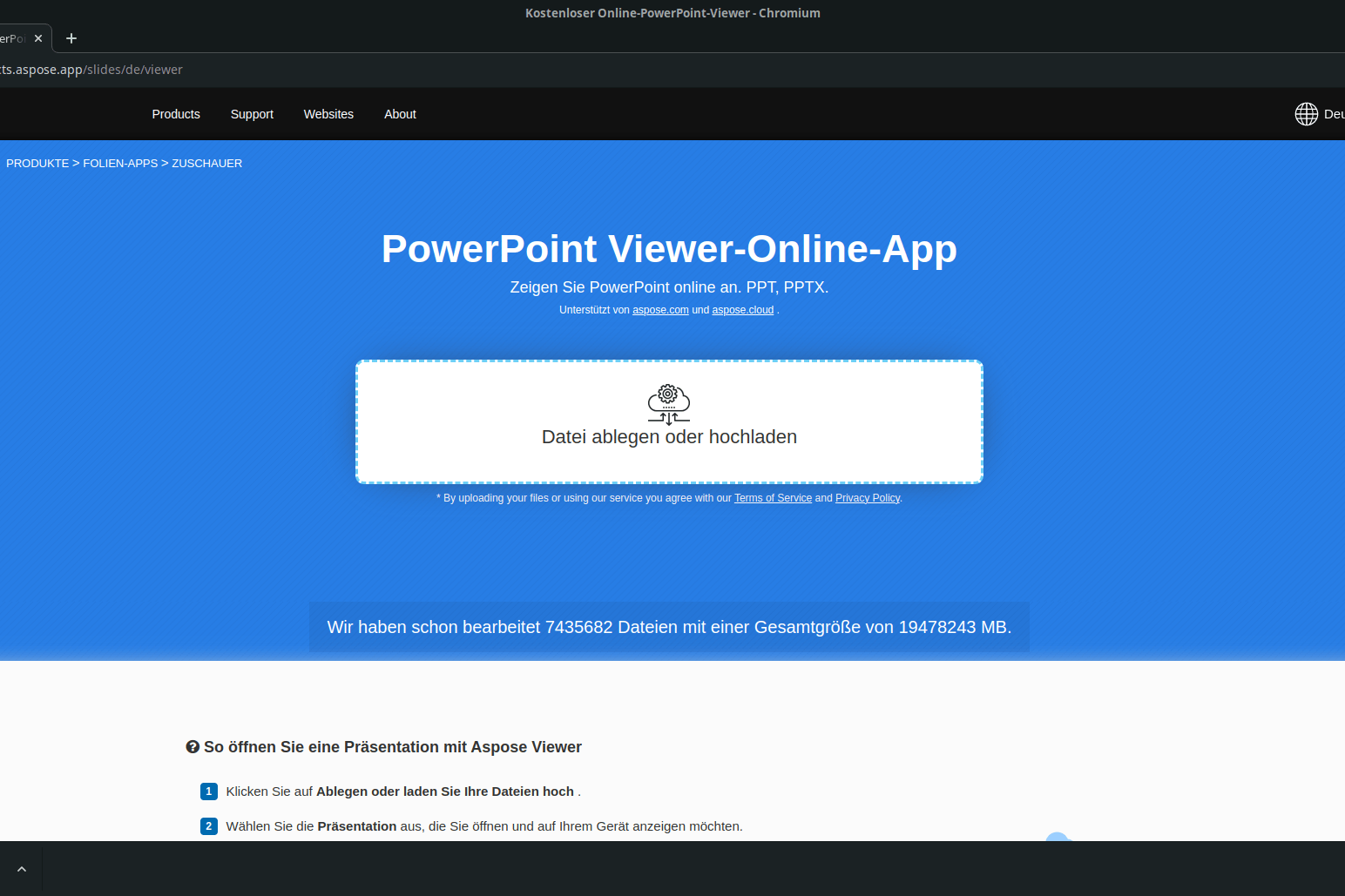Open the Support menu

[x=252, y=114]
